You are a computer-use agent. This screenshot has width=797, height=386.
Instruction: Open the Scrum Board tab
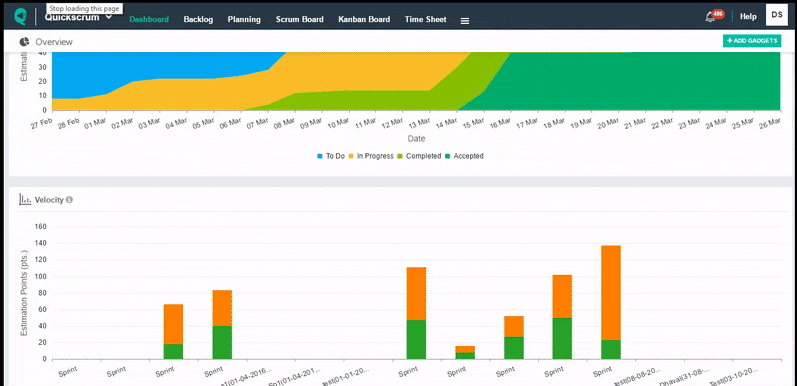299,19
